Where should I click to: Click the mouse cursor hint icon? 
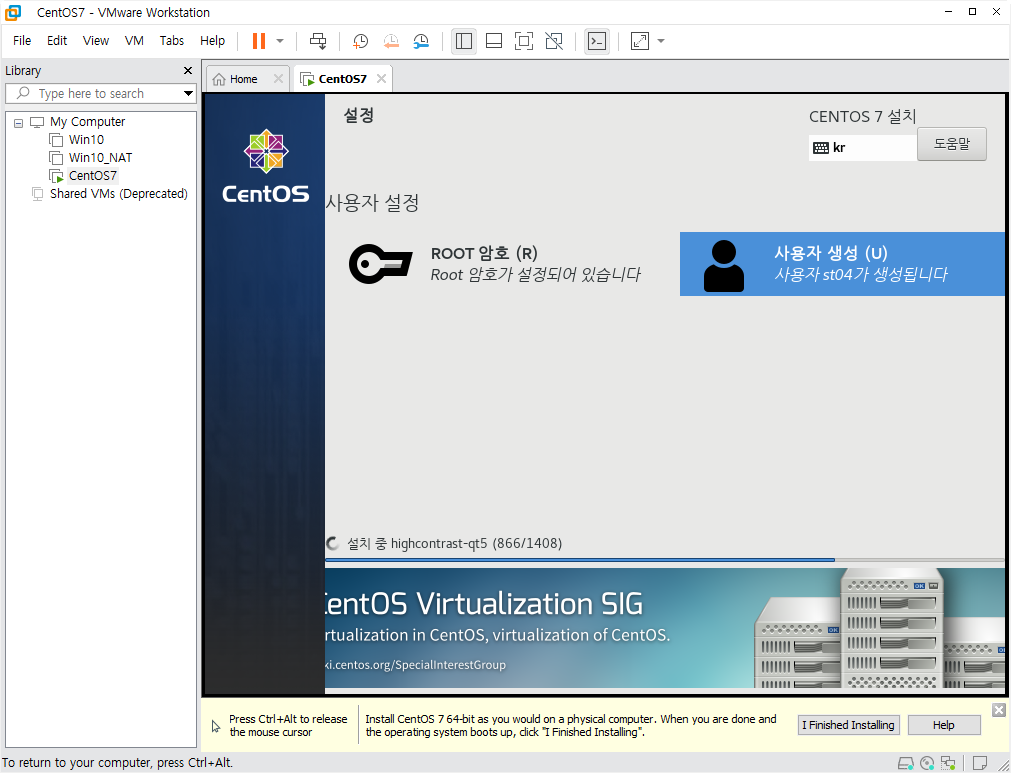click(216, 727)
